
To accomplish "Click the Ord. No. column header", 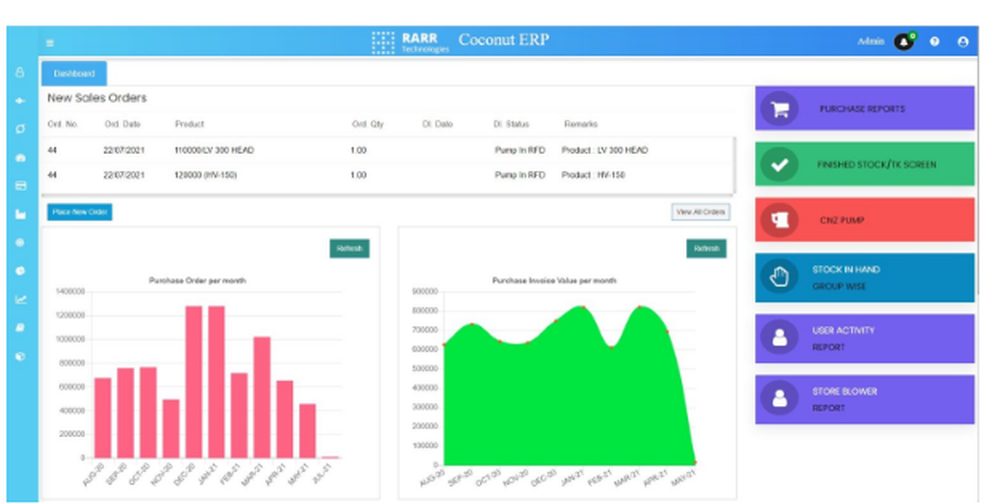I will [x=62, y=124].
